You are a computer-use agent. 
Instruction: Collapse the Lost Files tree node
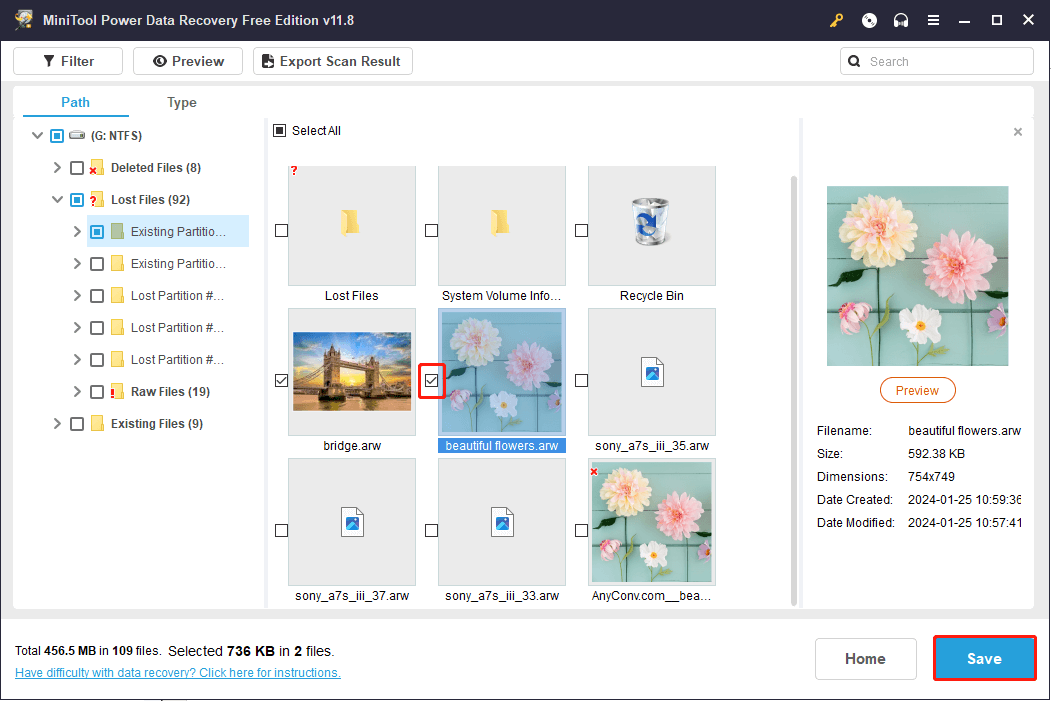(57, 200)
